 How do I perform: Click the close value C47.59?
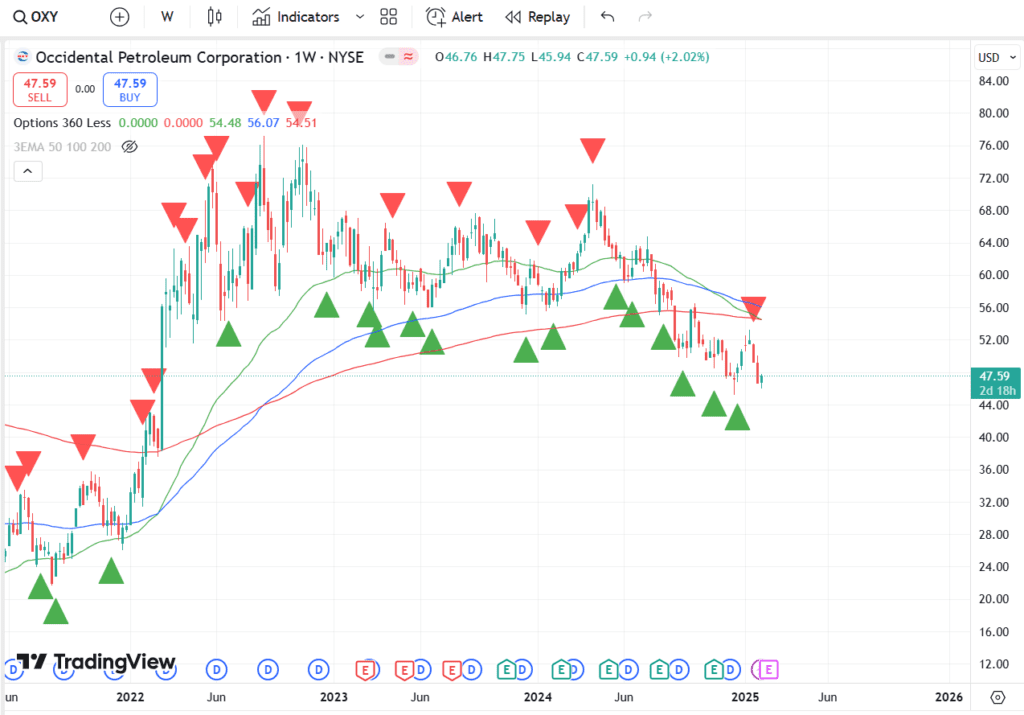597,57
